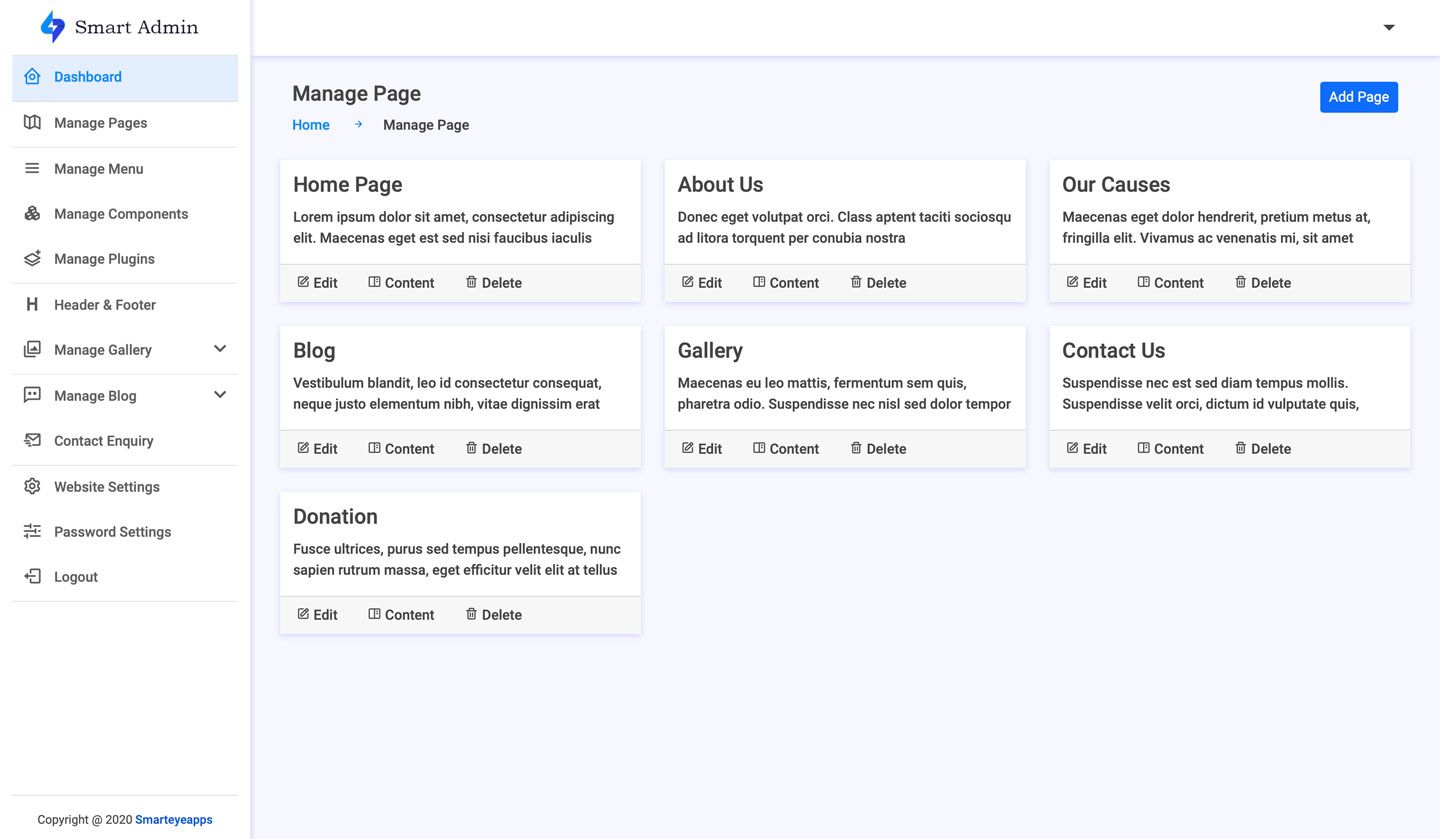Click the Logout icon in sidebar

coord(32,576)
